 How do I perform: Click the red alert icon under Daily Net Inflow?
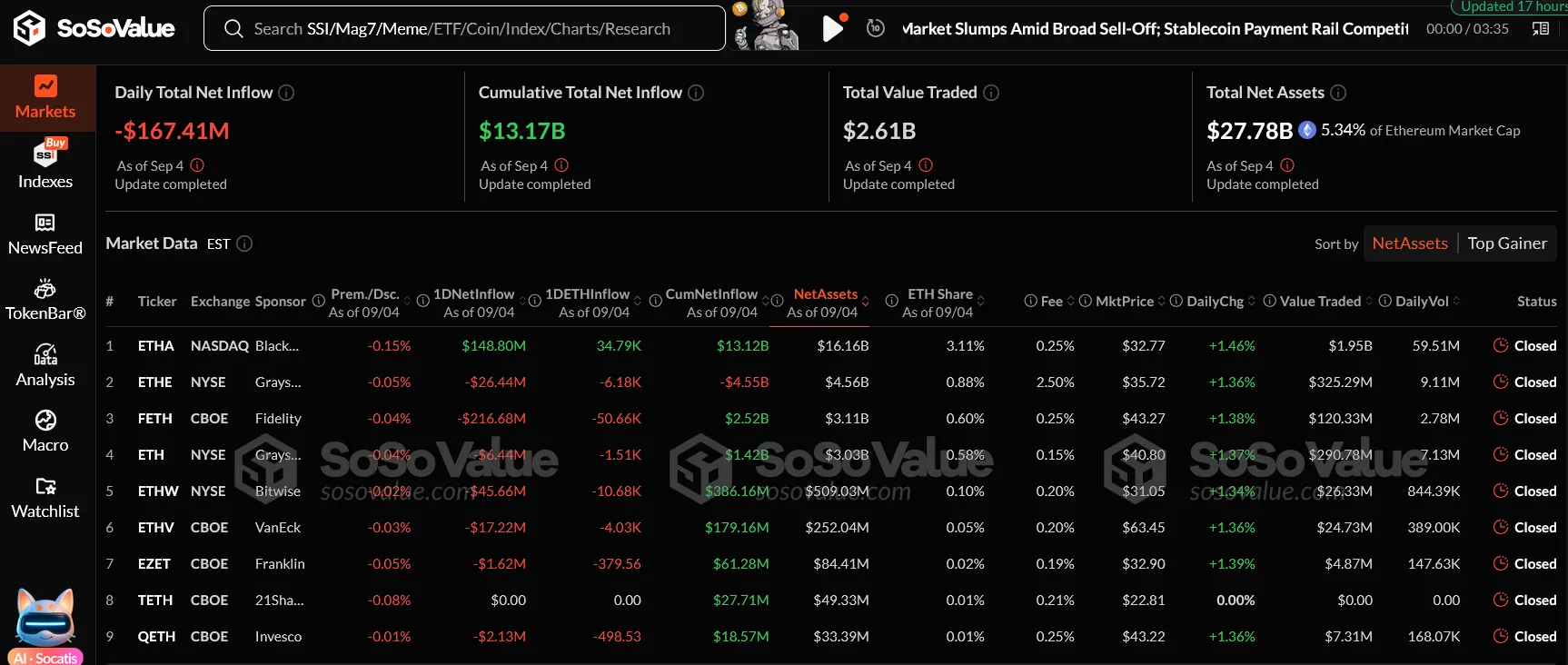[197, 165]
